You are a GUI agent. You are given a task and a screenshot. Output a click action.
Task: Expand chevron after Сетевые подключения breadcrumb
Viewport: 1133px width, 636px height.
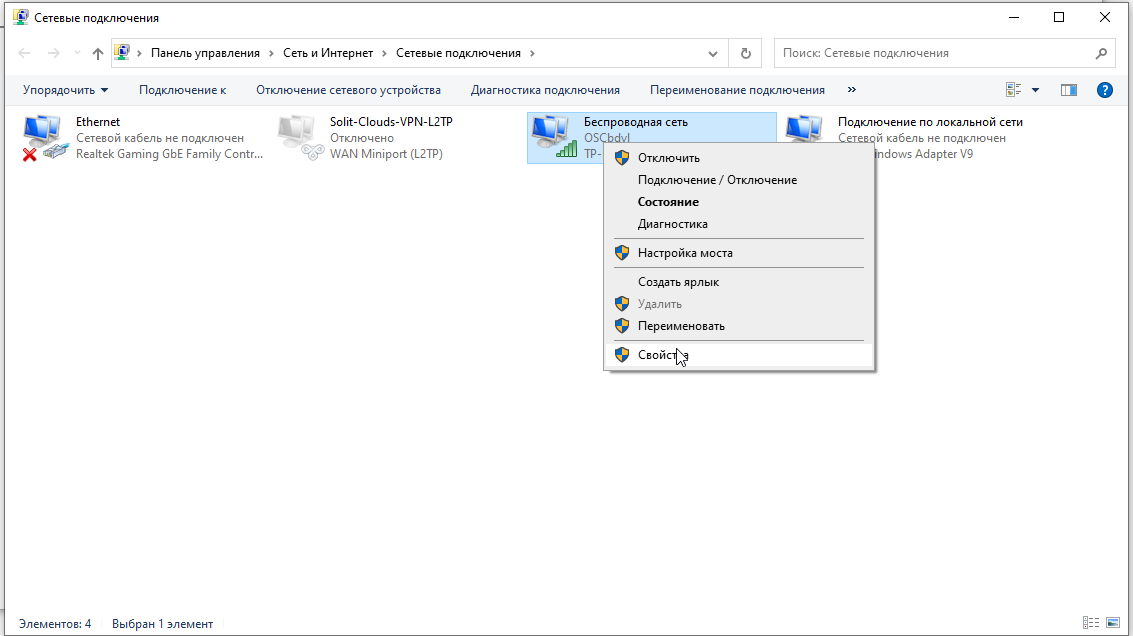click(x=533, y=53)
